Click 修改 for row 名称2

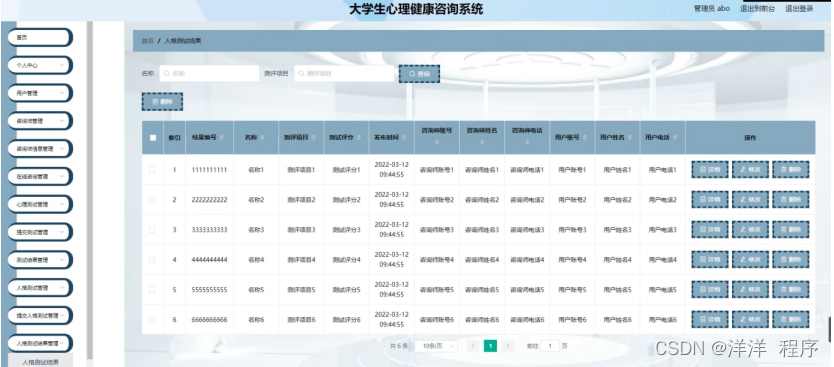tap(750, 200)
